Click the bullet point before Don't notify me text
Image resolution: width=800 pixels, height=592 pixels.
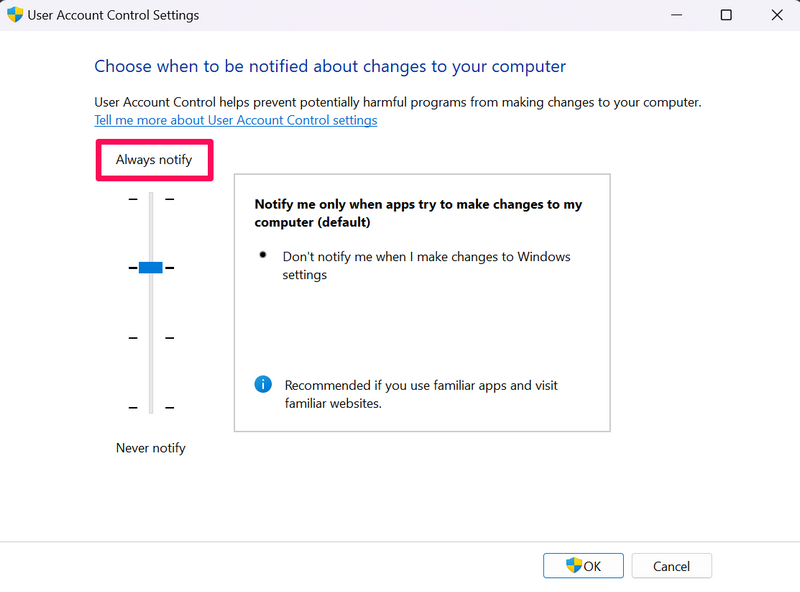(x=263, y=255)
